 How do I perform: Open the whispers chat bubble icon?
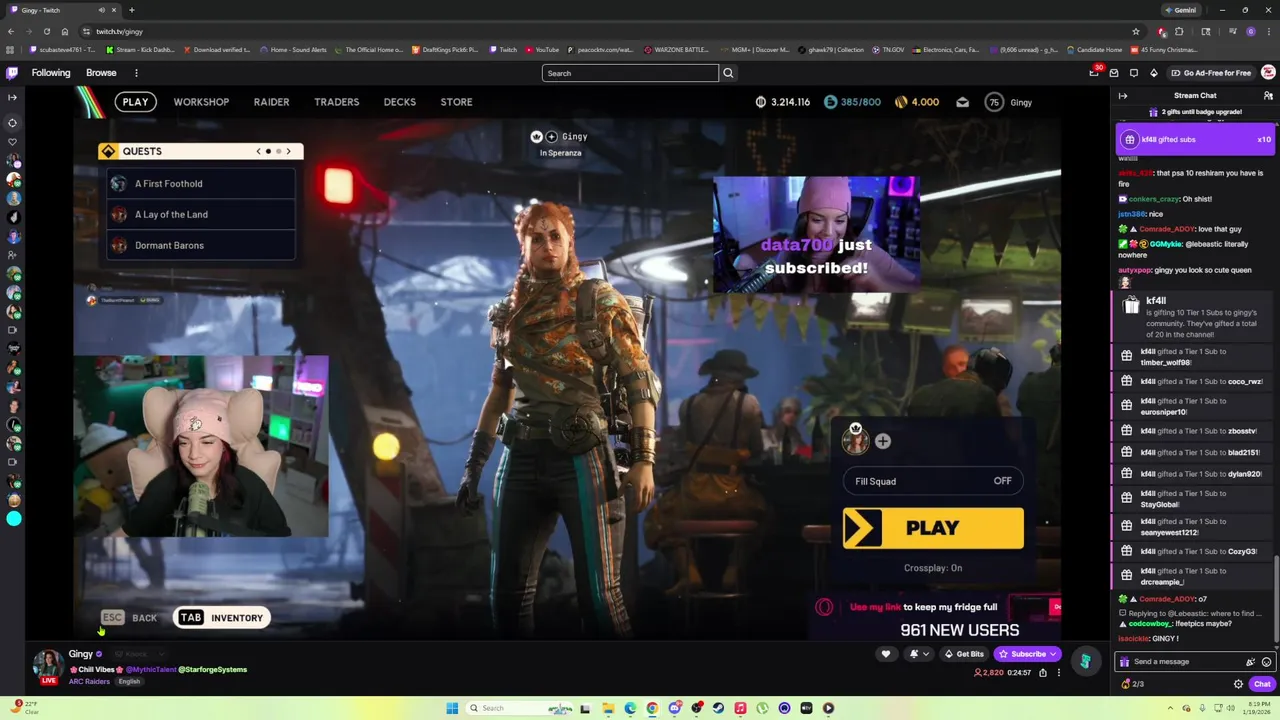tap(1134, 73)
